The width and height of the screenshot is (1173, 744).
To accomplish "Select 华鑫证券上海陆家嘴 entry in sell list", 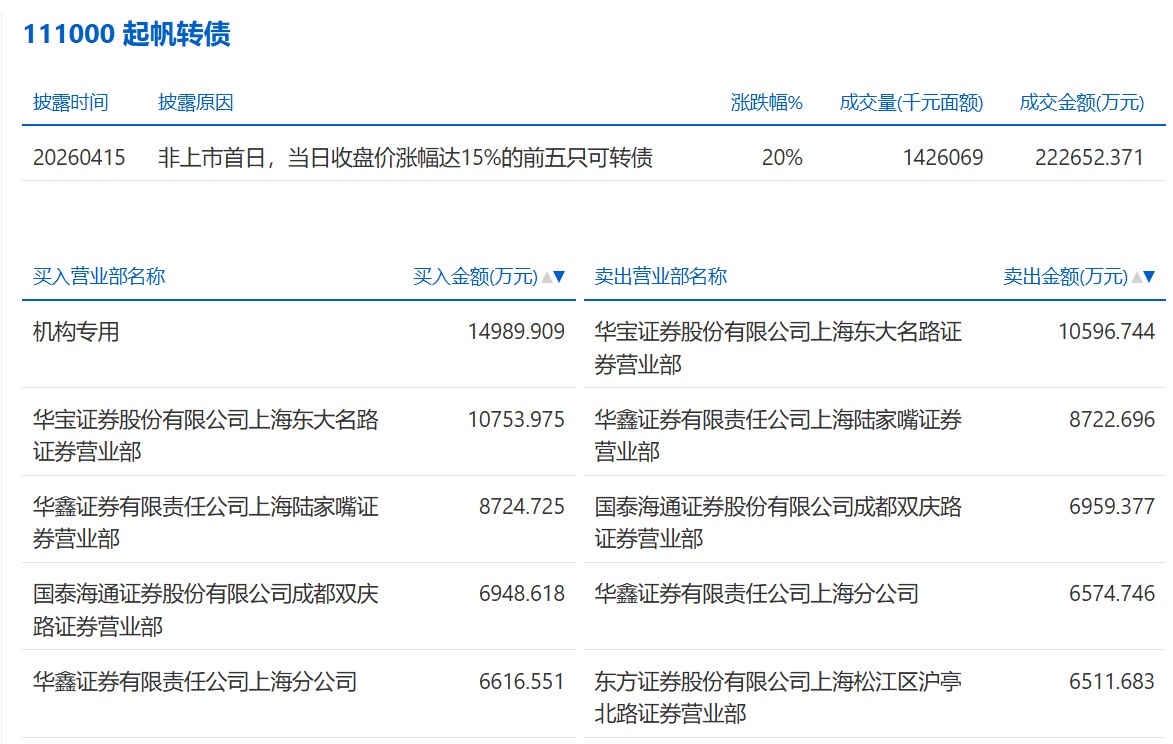I will (777, 435).
